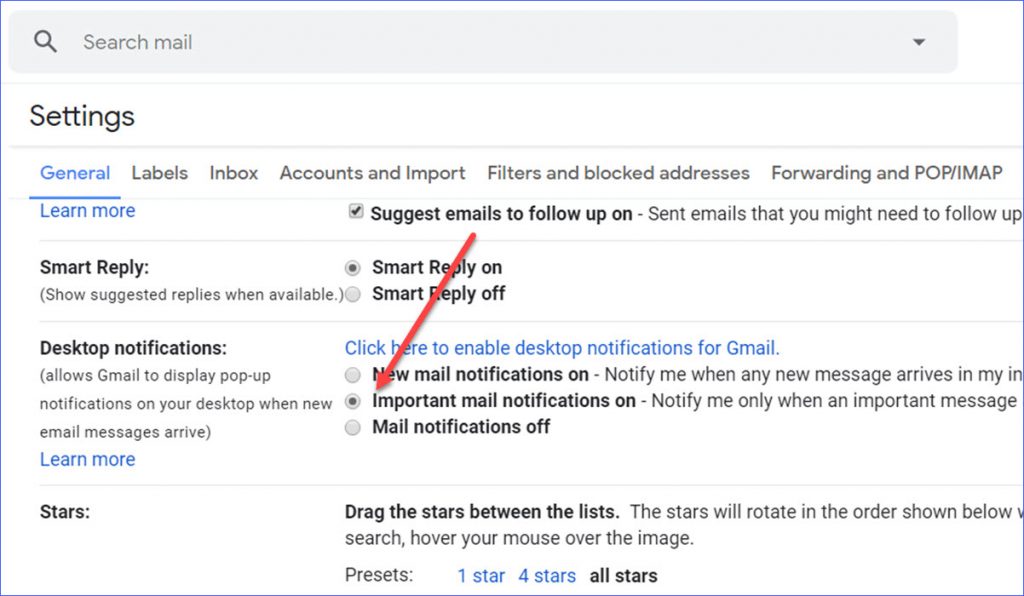The width and height of the screenshot is (1024, 596).
Task: Open Learn more under Desktop notifications
Action: point(87,459)
